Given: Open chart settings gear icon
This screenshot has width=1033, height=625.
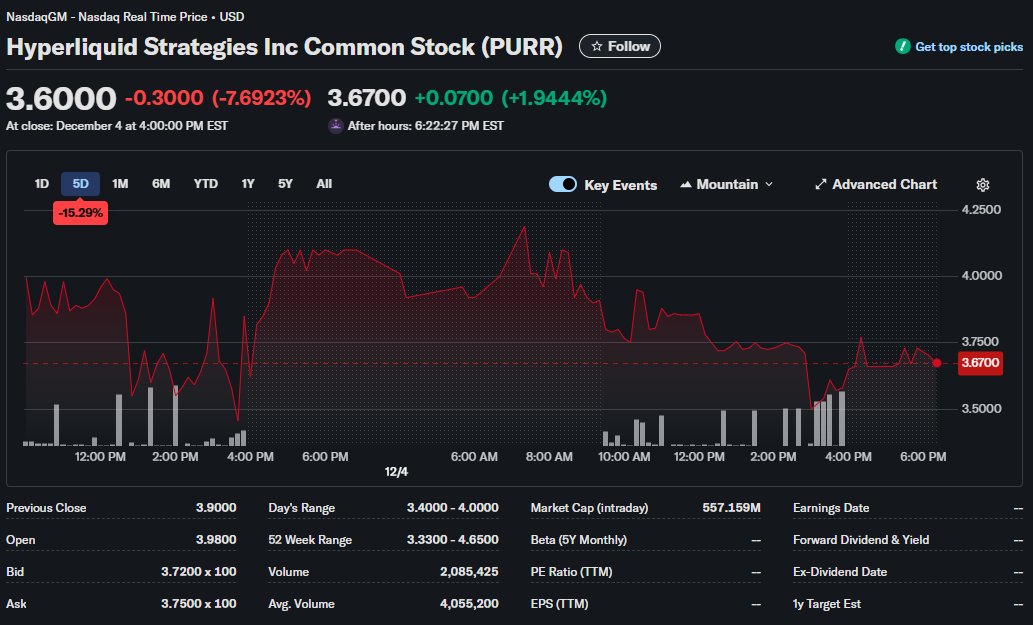Looking at the screenshot, I should 983,185.
